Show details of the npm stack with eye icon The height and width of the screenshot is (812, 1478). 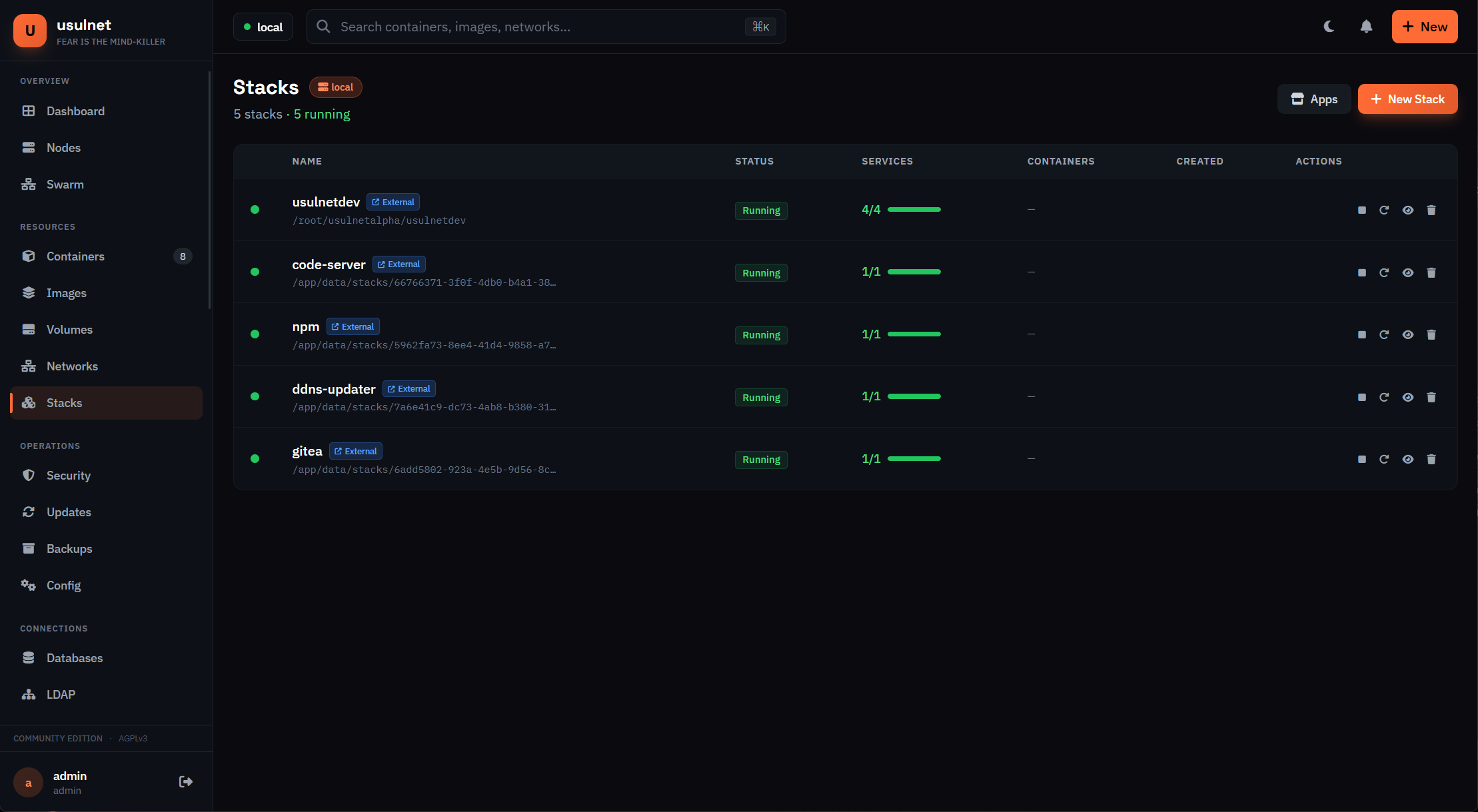pyautogui.click(x=1408, y=334)
